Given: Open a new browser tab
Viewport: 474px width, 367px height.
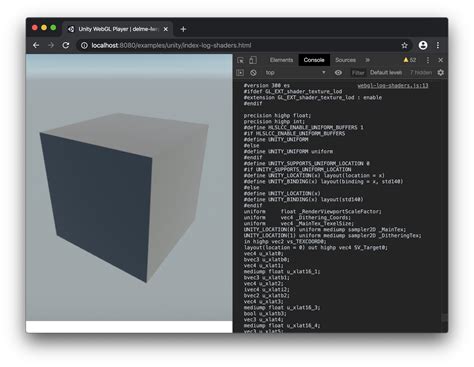Looking at the screenshot, I should 183,29.
